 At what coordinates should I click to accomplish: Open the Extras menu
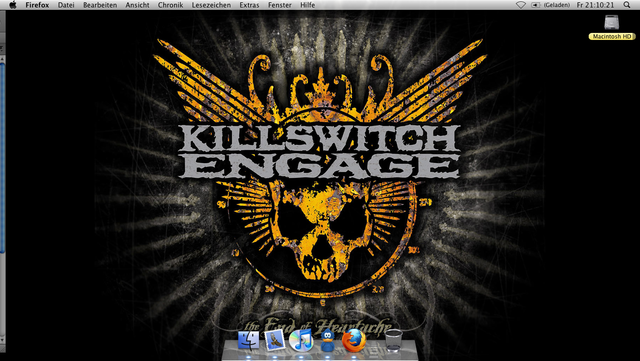[249, 5]
